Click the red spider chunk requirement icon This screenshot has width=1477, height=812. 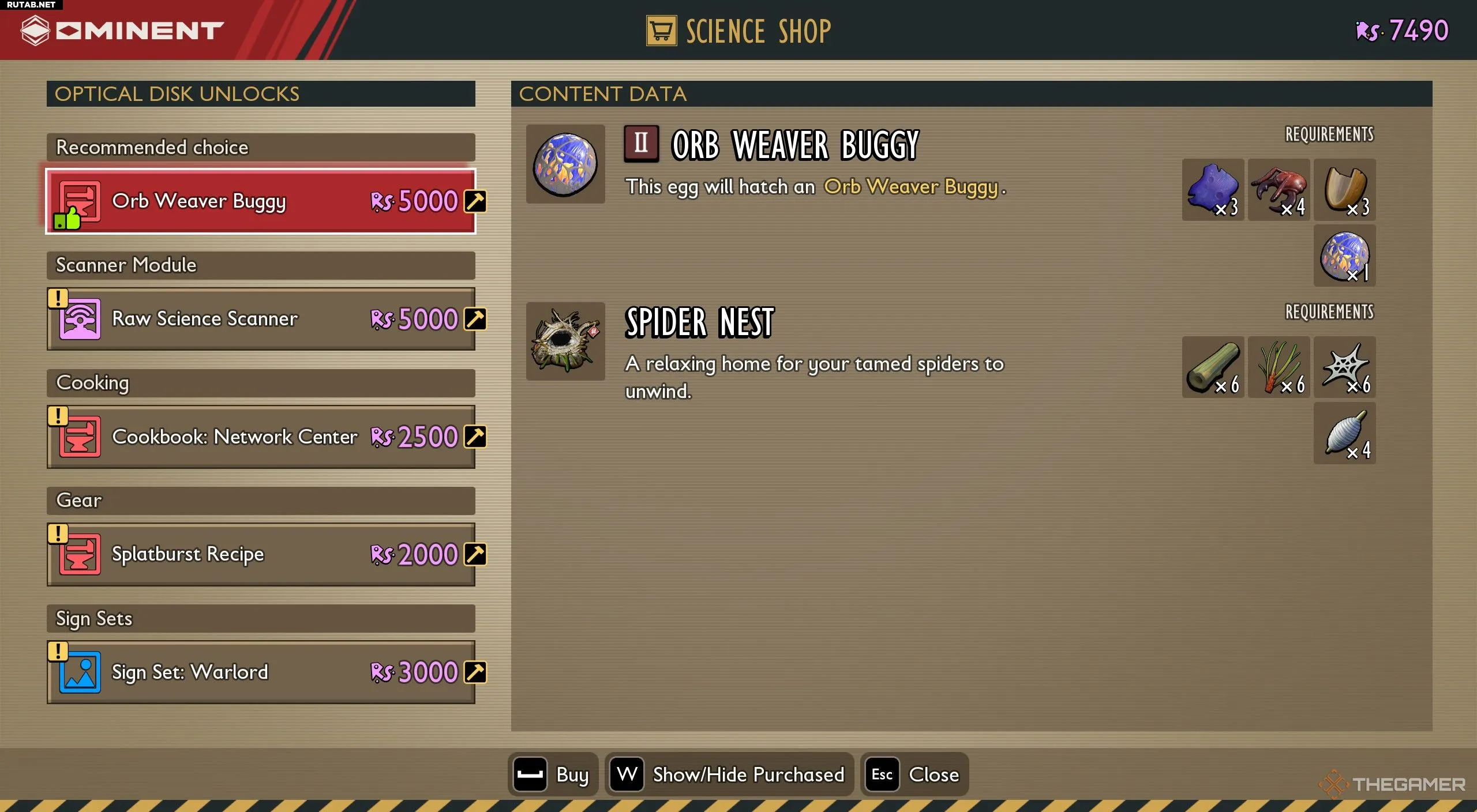(1279, 190)
